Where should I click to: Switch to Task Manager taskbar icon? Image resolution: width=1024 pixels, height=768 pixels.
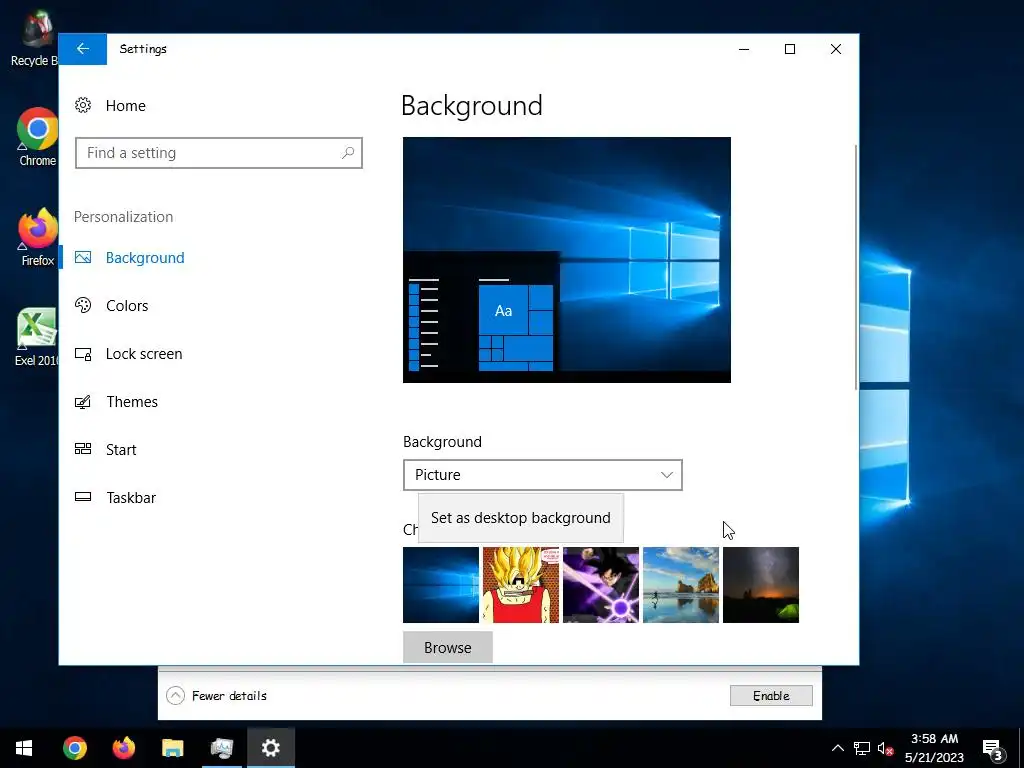pyautogui.click(x=222, y=748)
